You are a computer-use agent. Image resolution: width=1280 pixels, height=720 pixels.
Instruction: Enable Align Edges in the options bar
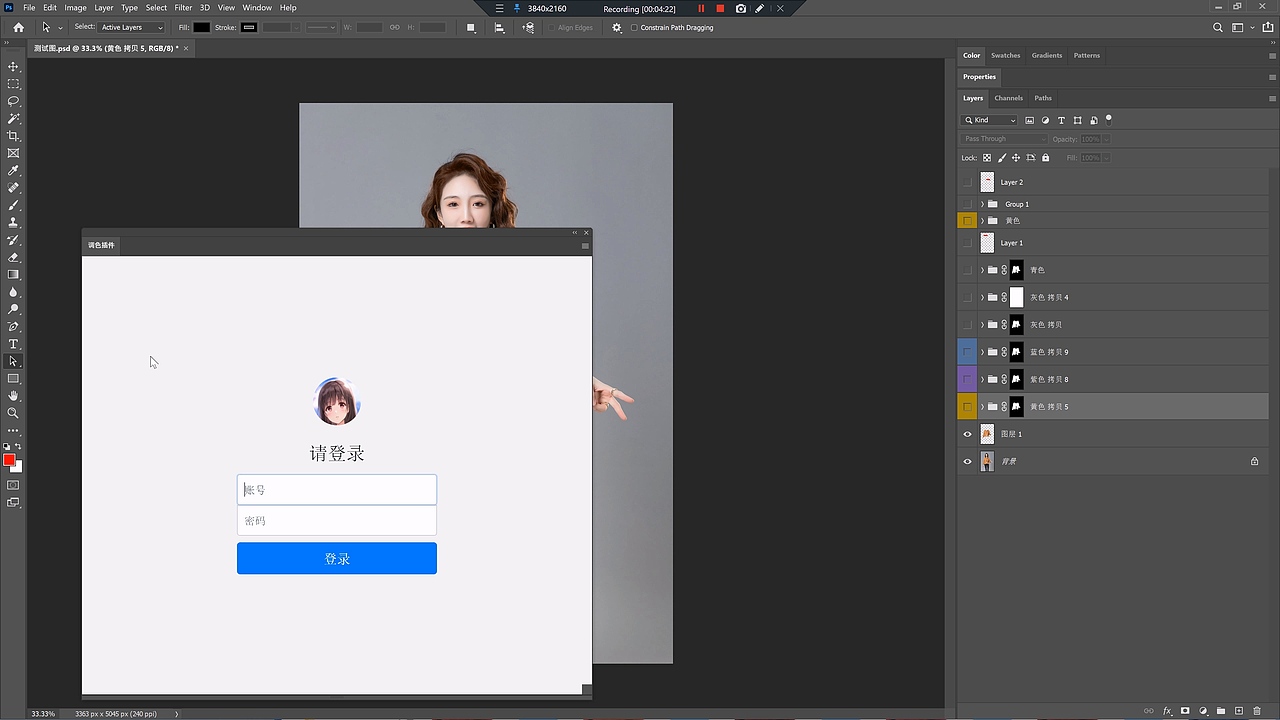(x=553, y=27)
